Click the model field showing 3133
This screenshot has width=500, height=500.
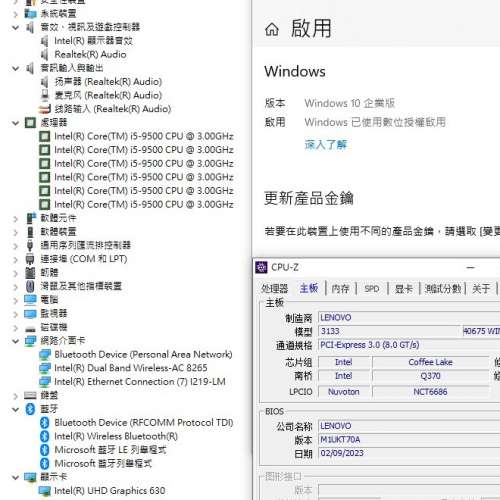point(389,331)
